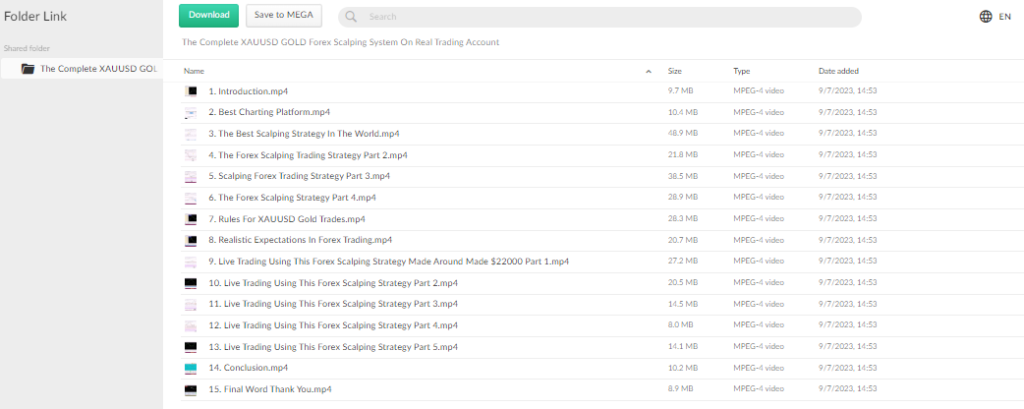Click the folder path breadcrumb under toolbar
The width and height of the screenshot is (1024, 409).
click(340, 42)
